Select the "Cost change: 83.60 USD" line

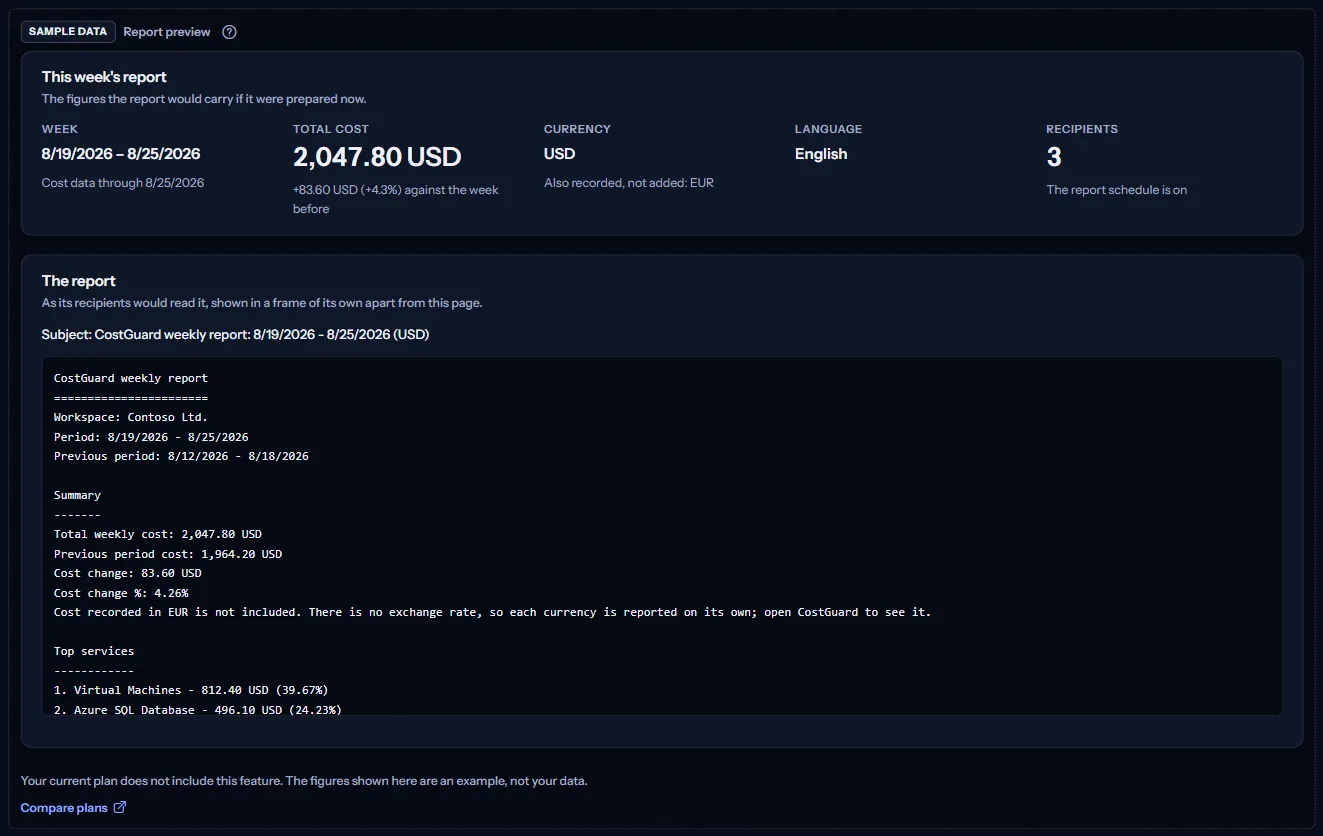(x=128, y=573)
